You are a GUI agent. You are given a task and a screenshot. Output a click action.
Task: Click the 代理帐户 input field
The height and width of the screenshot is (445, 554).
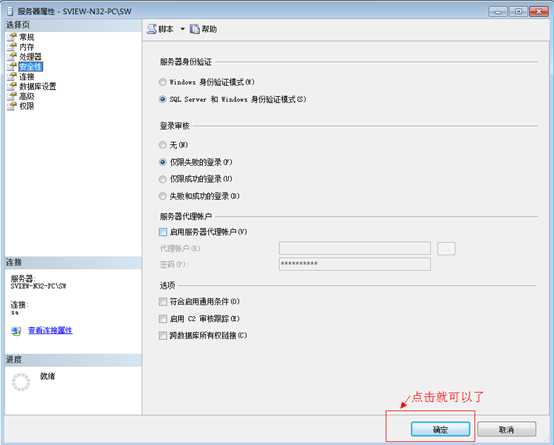pos(355,248)
